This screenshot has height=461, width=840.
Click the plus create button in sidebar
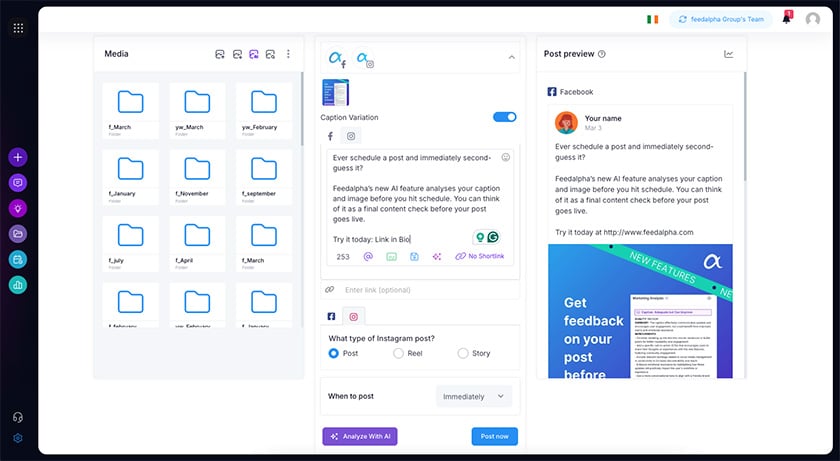18,157
